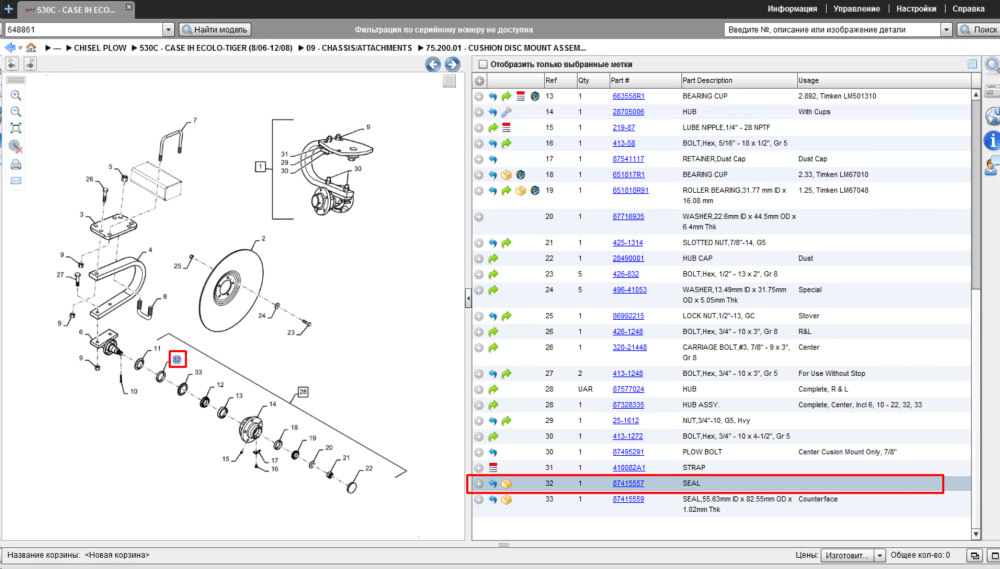Screen dimensions: 1000x569
Task: Click the print diagram icon
Action: tap(16, 165)
